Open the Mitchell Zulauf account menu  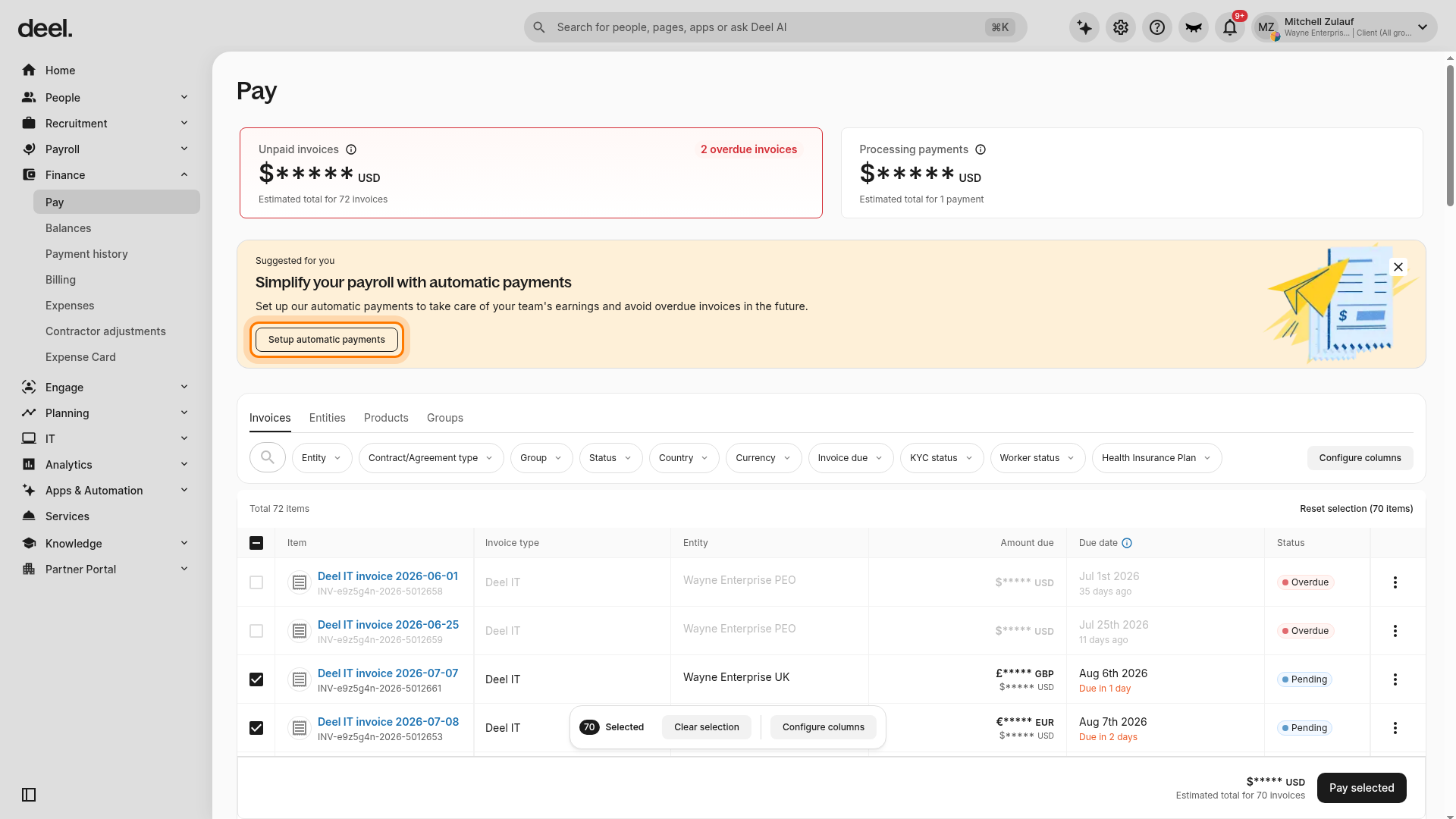pyautogui.click(x=1345, y=27)
